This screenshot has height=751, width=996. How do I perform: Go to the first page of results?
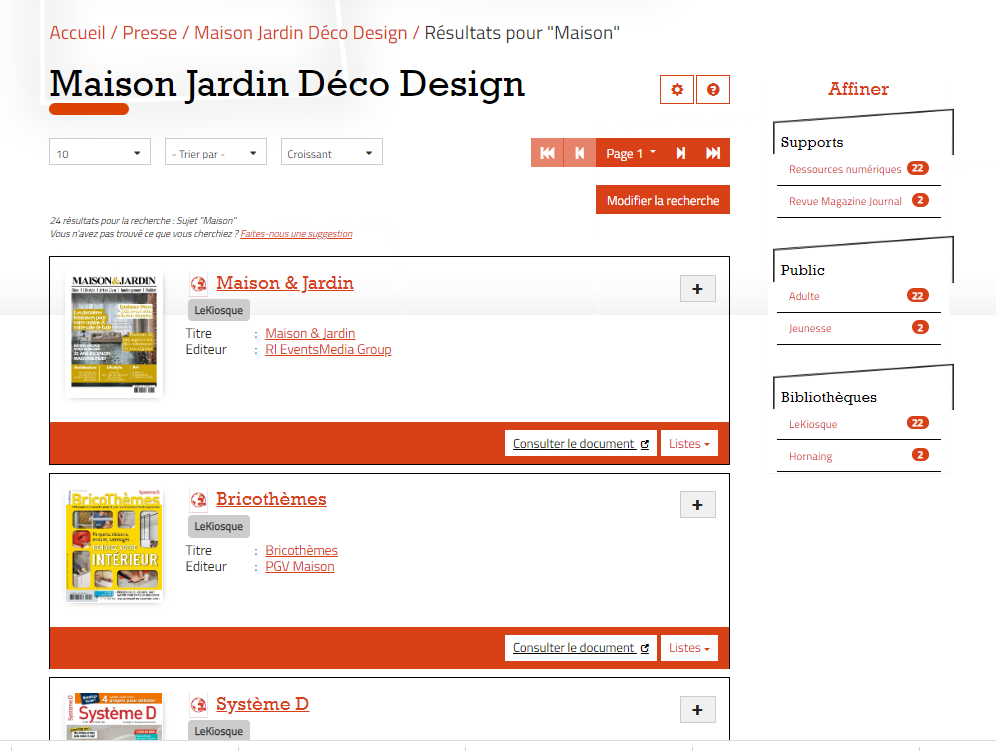(547, 153)
